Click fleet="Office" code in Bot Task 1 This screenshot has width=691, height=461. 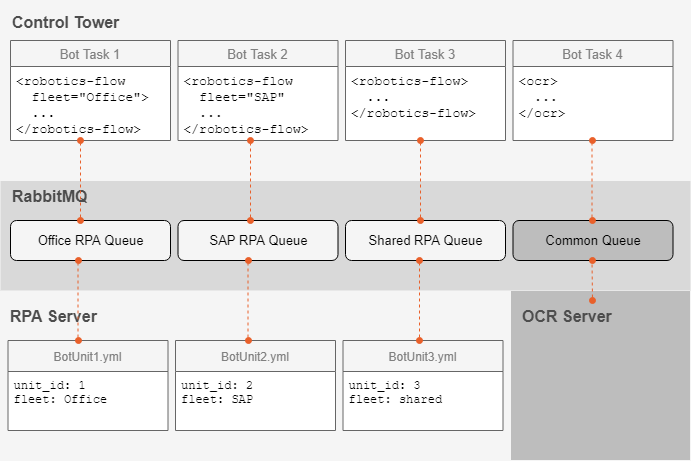click(90, 97)
